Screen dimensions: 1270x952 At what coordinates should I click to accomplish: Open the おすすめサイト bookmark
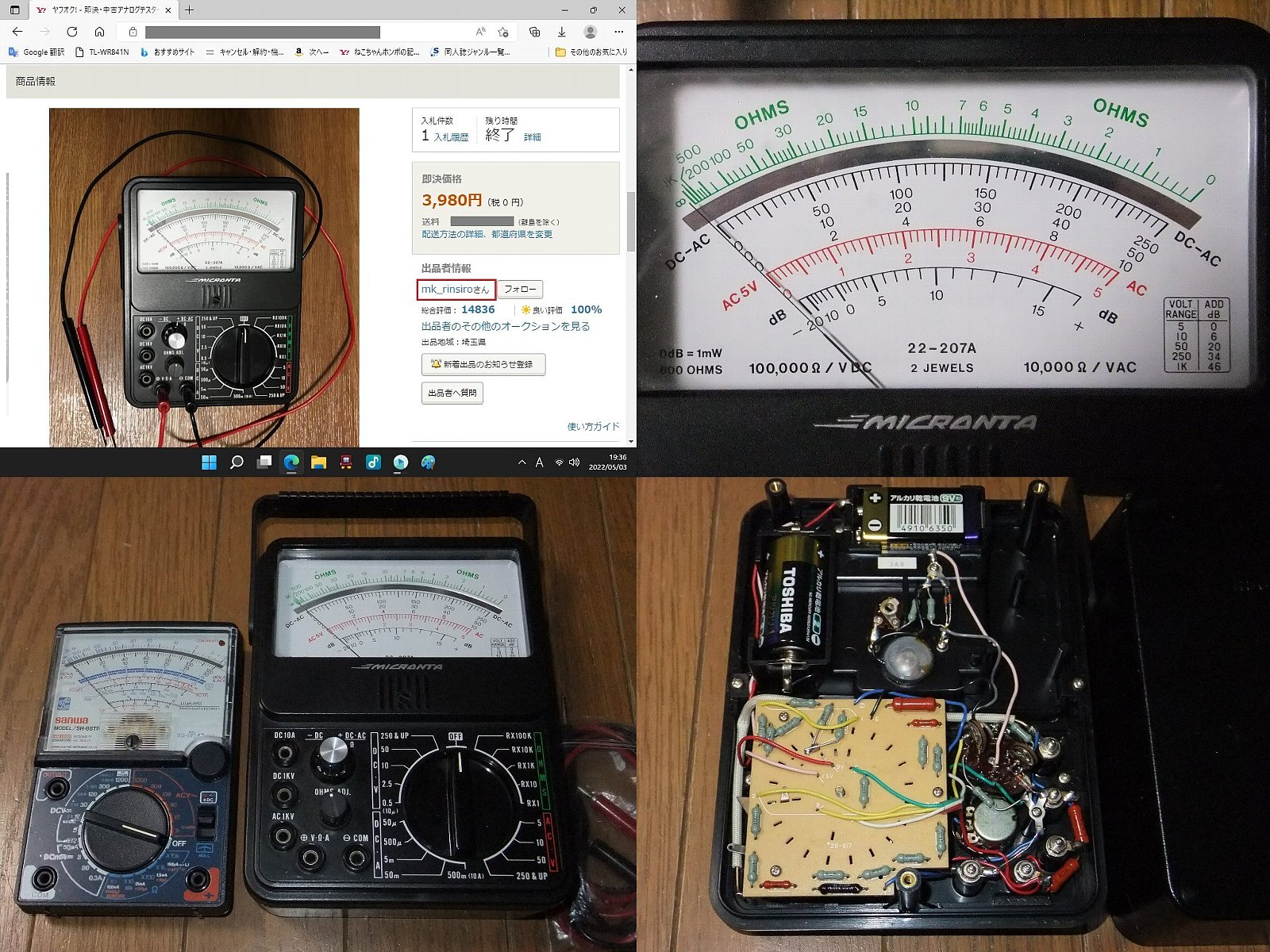[x=167, y=52]
